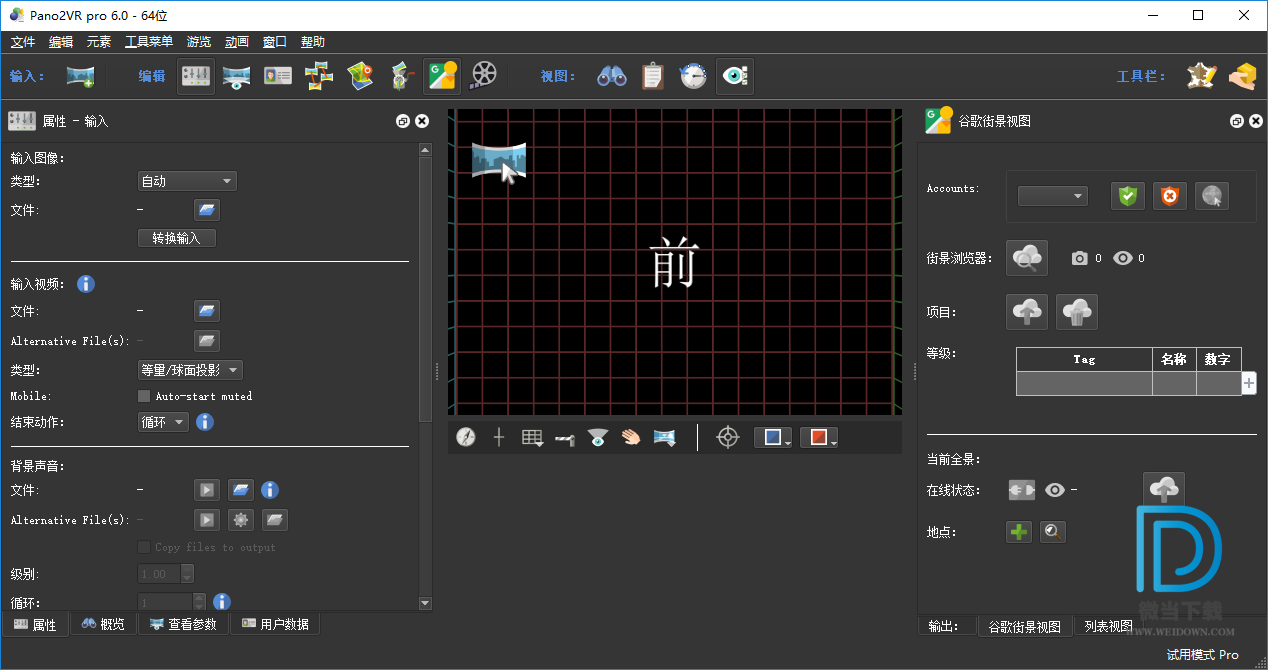Click the cloud trash delete project button
Screen dimensions: 1268x670
click(1076, 312)
